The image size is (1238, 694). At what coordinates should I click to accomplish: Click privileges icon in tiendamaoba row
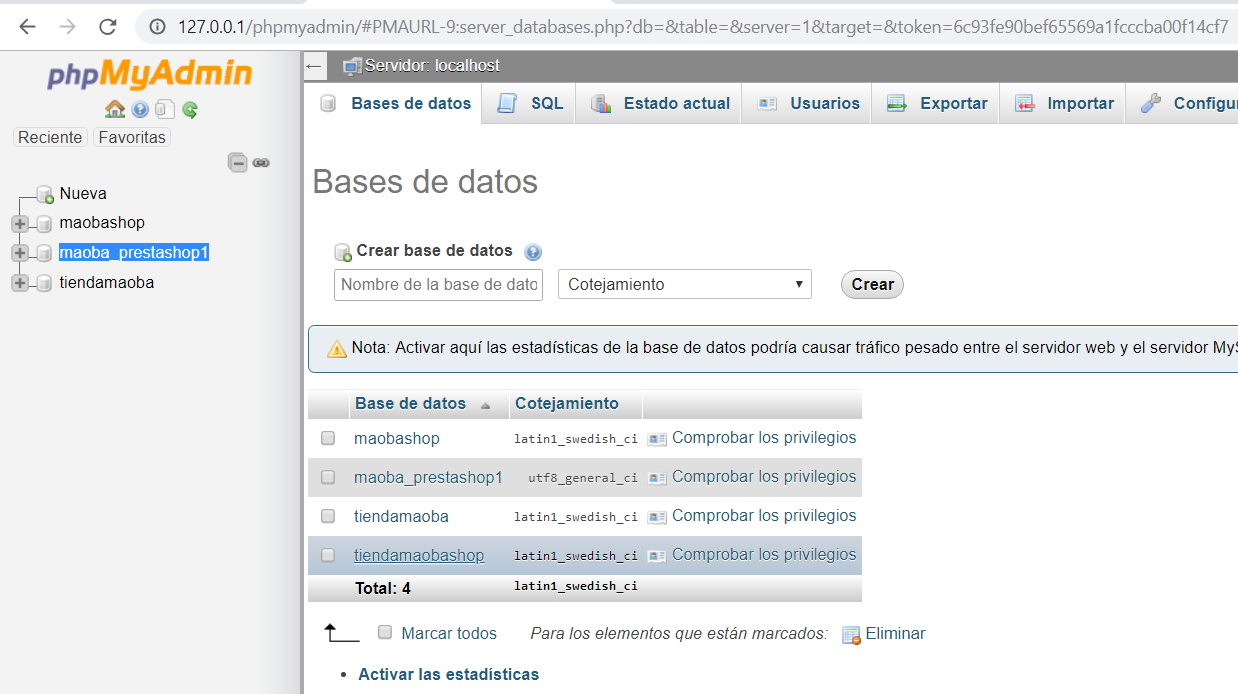tap(657, 517)
